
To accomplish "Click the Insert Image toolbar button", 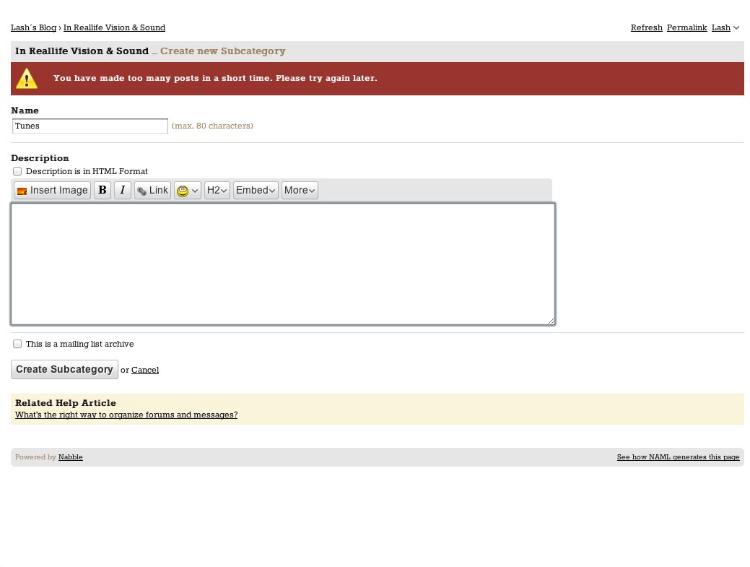I will pos(52,190).
